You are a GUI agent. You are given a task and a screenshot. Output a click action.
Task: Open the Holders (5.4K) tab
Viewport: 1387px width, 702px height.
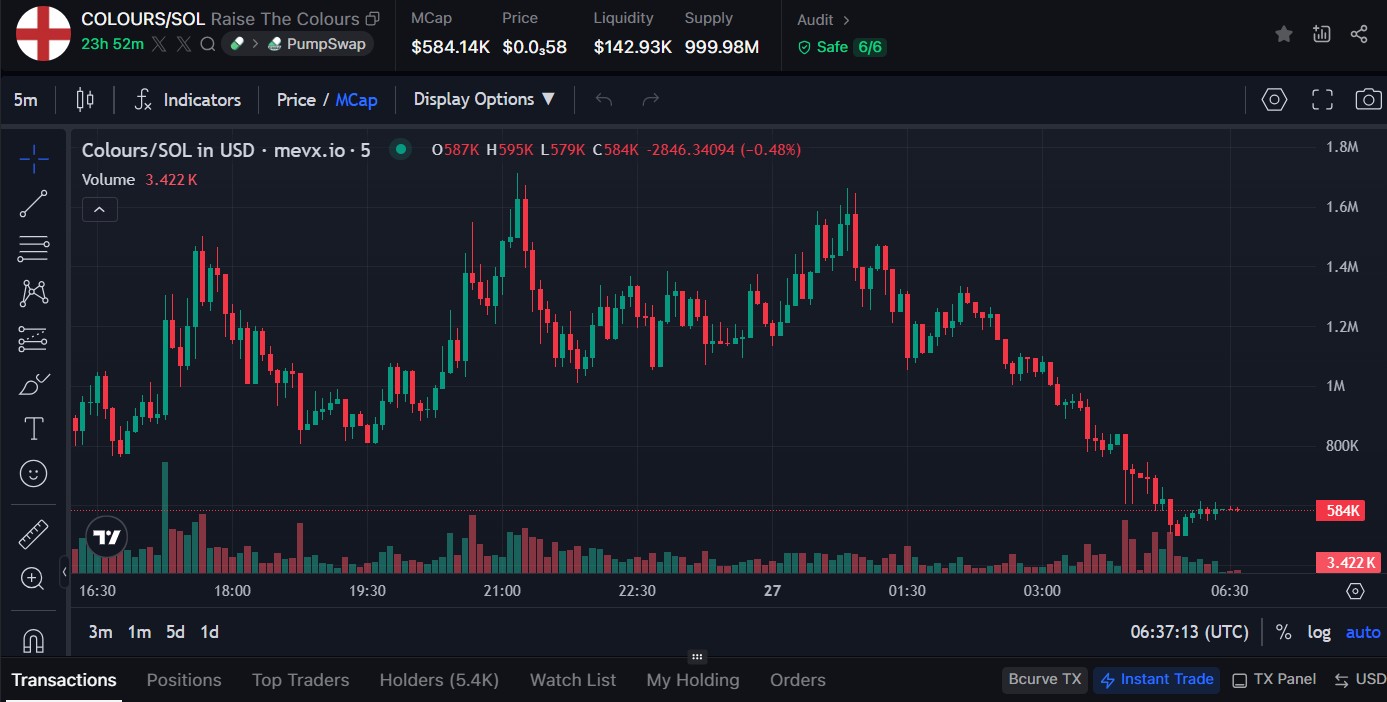click(x=439, y=680)
